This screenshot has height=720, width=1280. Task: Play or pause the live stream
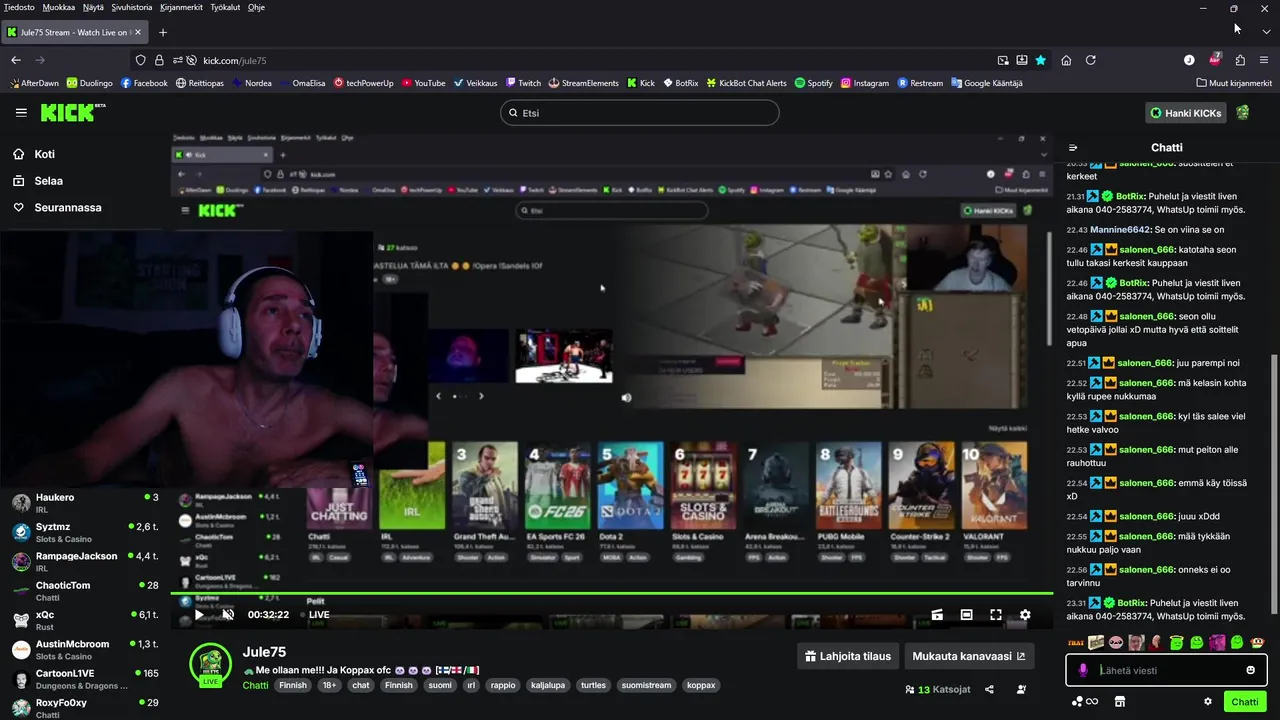click(x=199, y=615)
